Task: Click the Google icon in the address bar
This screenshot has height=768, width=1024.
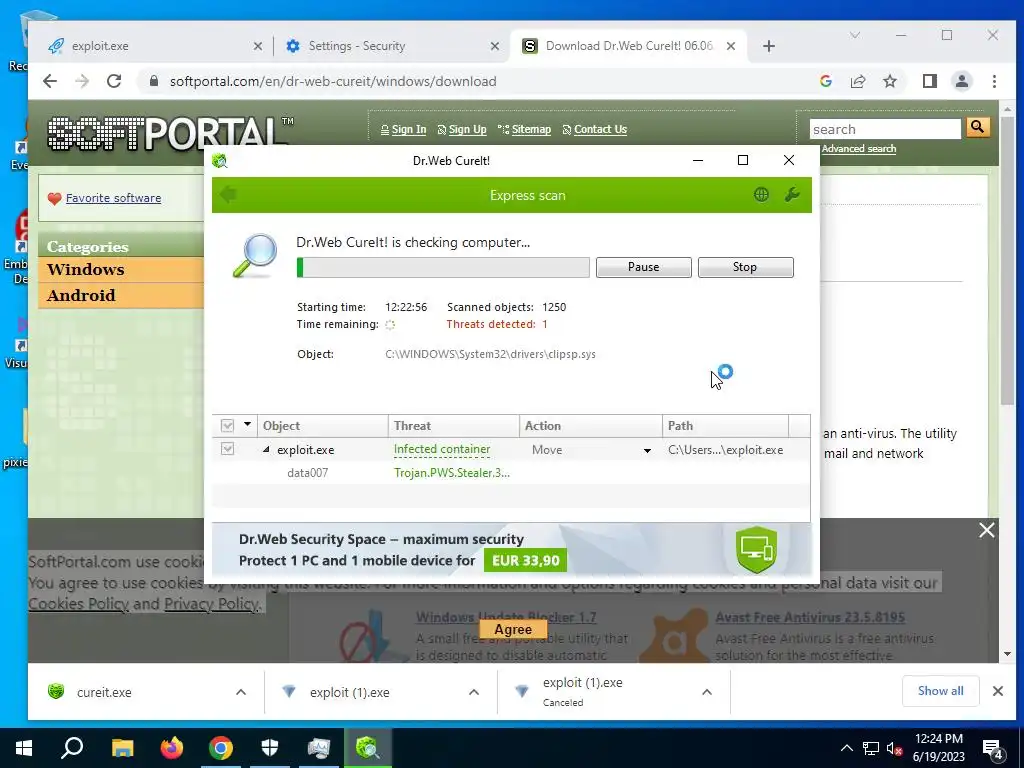Action: [825, 81]
